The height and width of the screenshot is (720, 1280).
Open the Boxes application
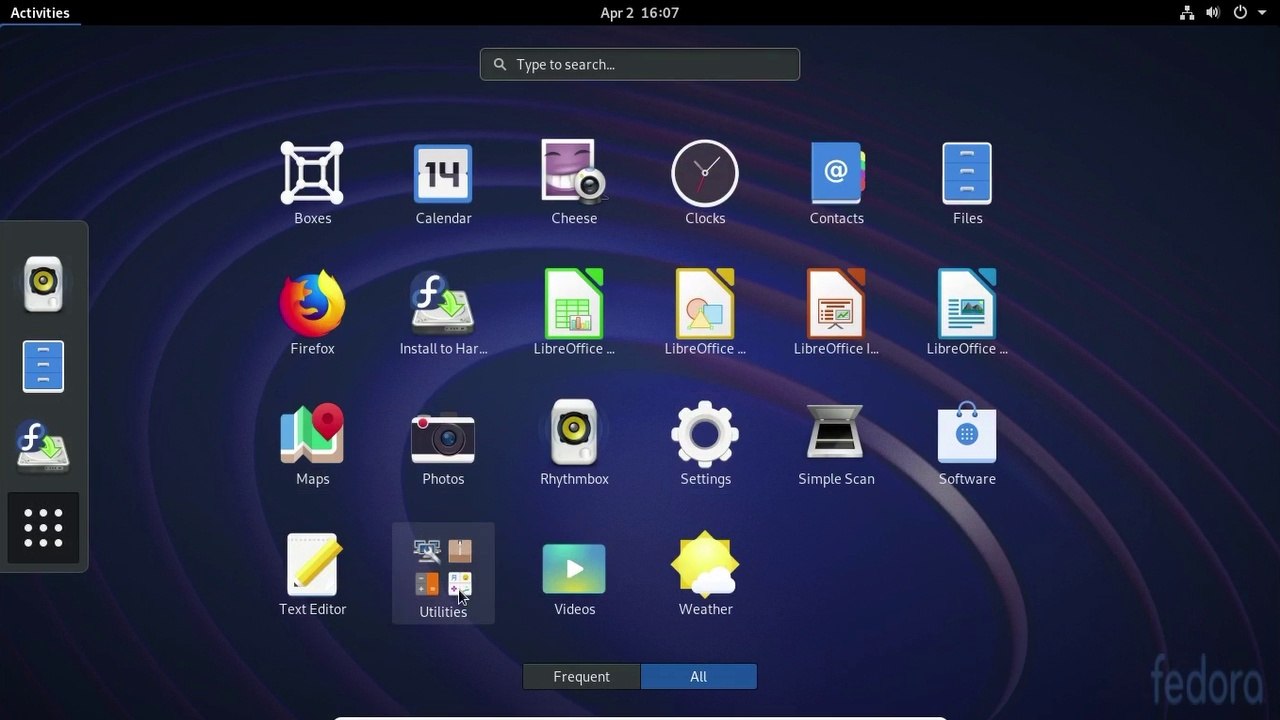click(312, 174)
